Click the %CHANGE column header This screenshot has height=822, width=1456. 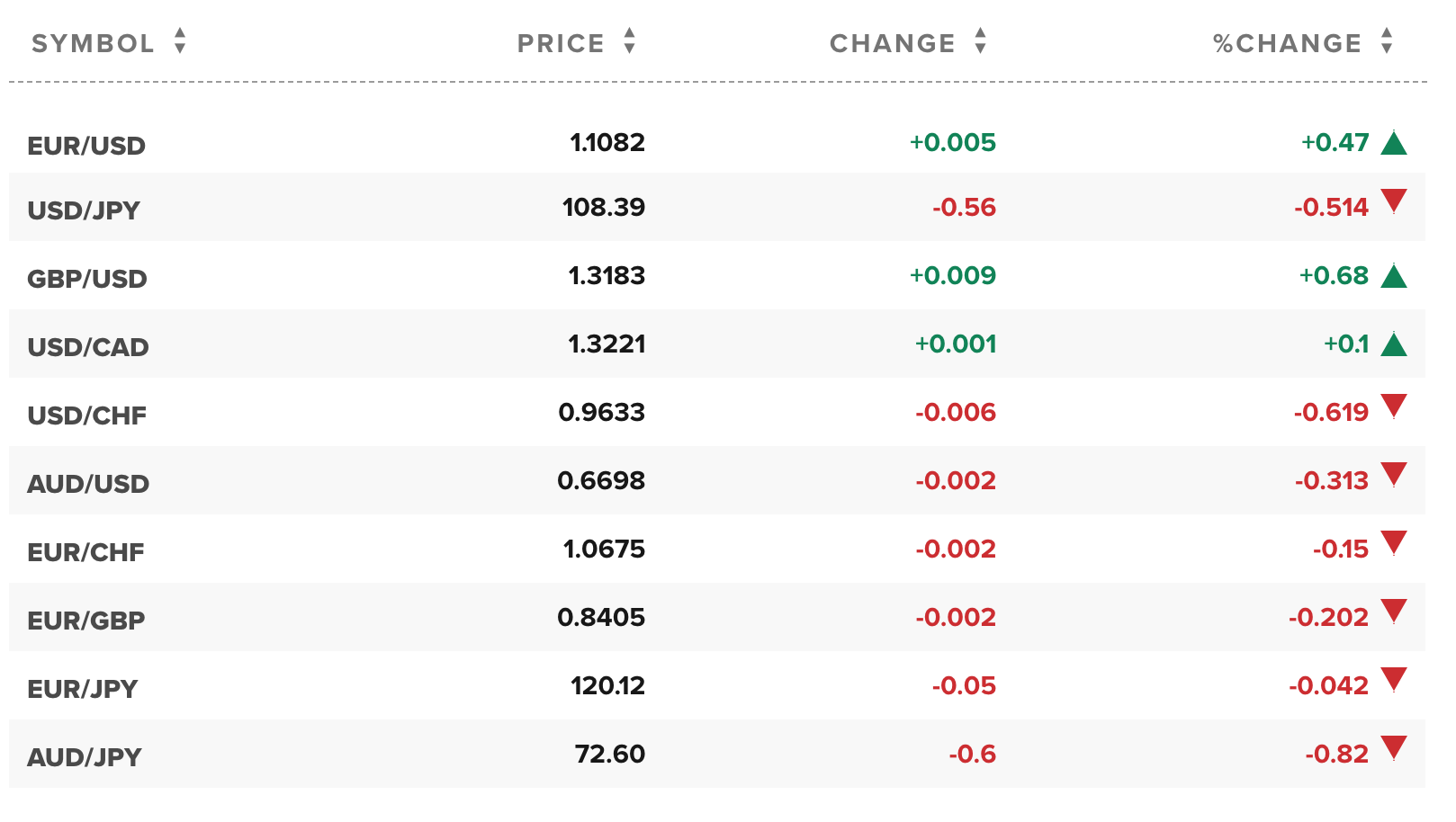click(1287, 43)
